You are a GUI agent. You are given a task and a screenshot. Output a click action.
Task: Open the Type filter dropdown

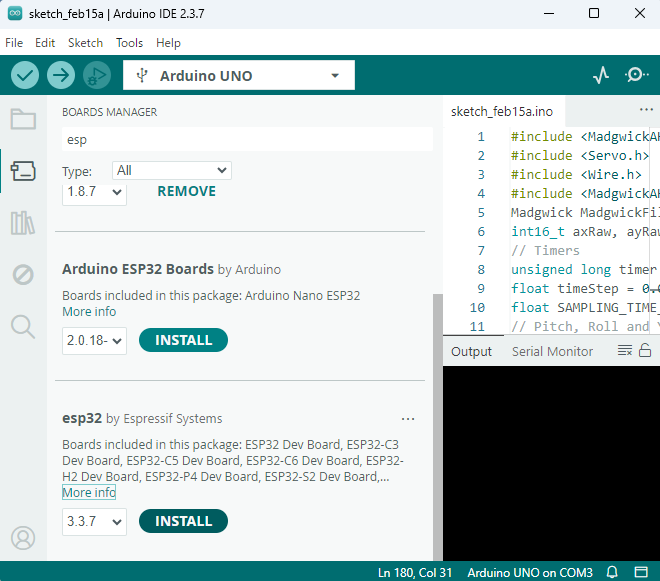(171, 171)
